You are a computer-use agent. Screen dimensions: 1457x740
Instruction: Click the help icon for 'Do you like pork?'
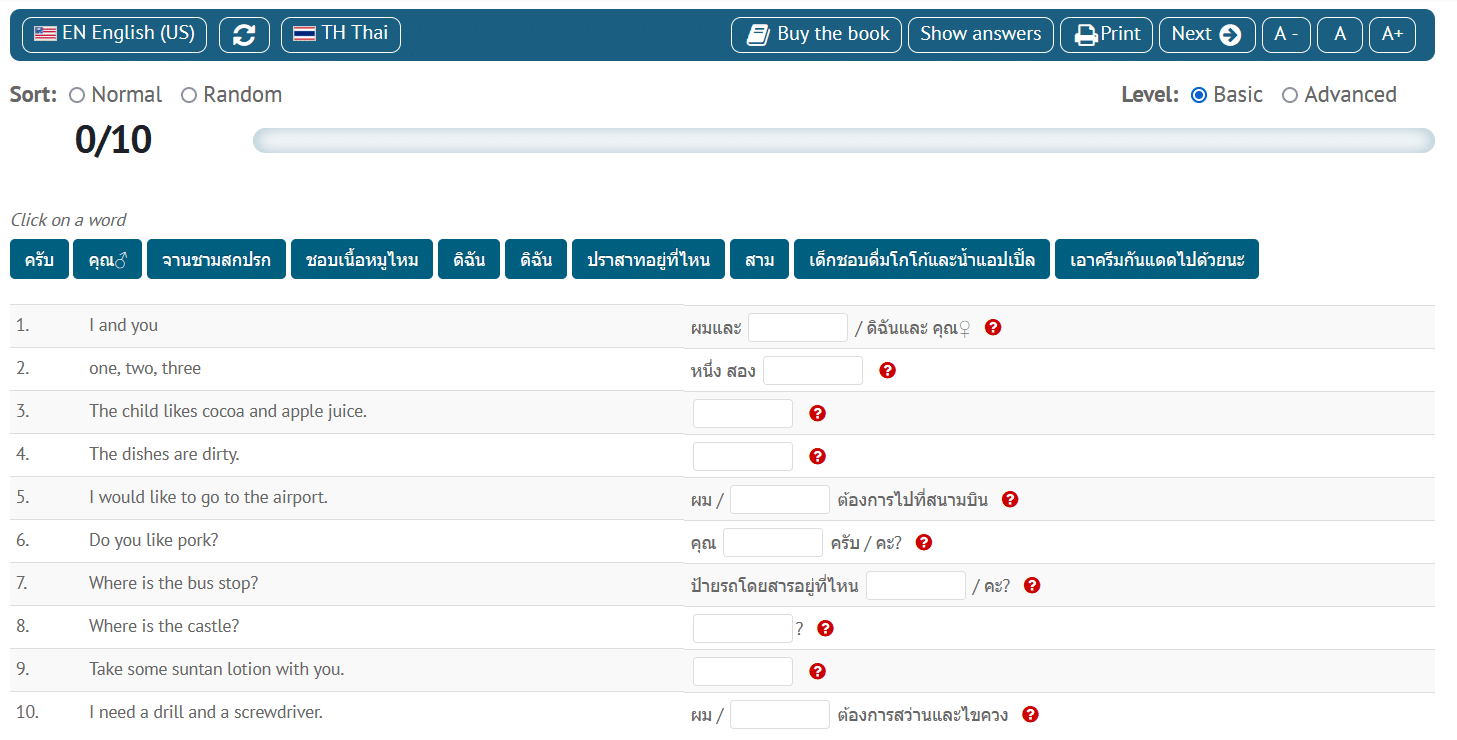pyautogui.click(x=924, y=542)
